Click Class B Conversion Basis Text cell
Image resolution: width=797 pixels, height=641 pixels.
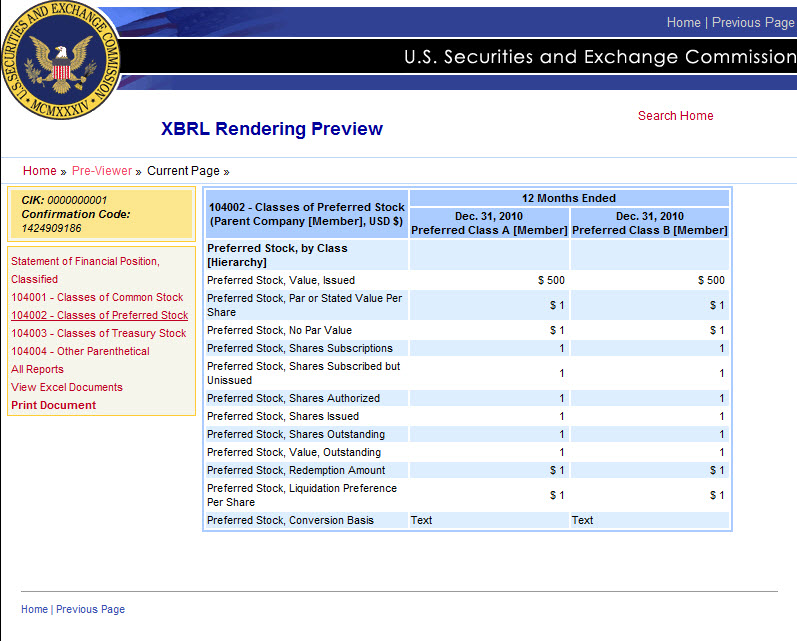pyautogui.click(x=650, y=521)
